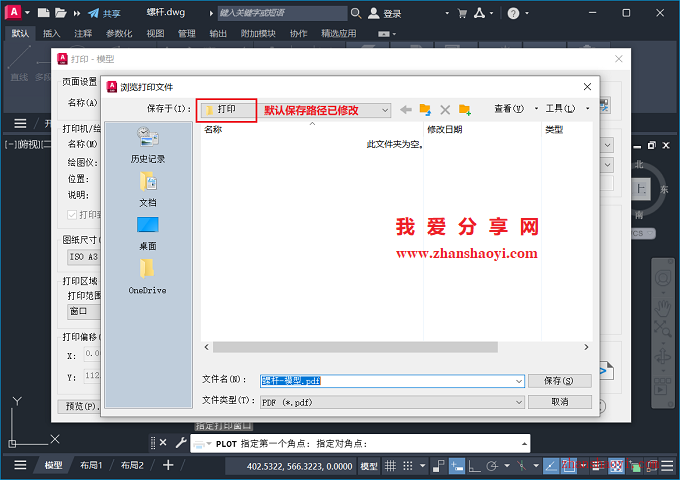
Task: Click the Delete X icon in dialog toolbar
Action: point(445,109)
